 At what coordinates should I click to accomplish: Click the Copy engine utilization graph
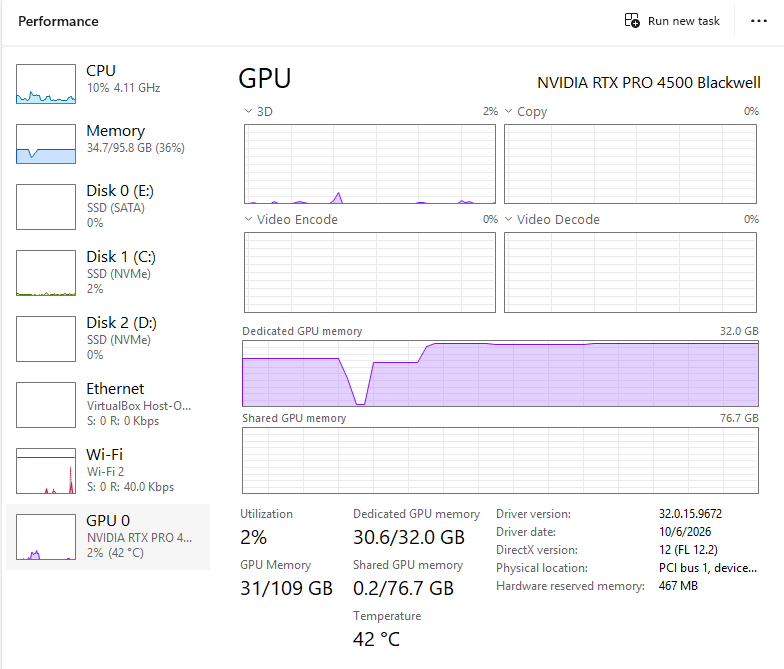click(x=630, y=164)
